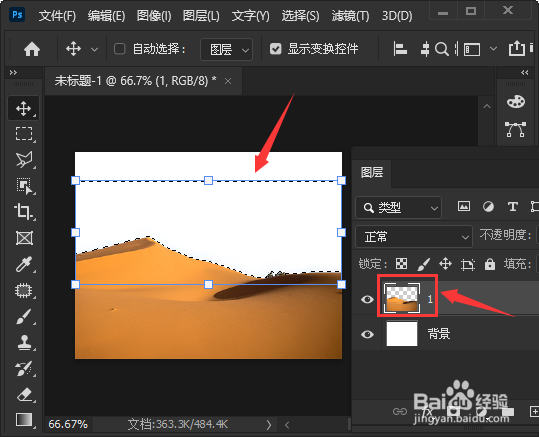This screenshot has width=539, height=437.
Task: Select the Spot Healing tool
Action: 24,291
